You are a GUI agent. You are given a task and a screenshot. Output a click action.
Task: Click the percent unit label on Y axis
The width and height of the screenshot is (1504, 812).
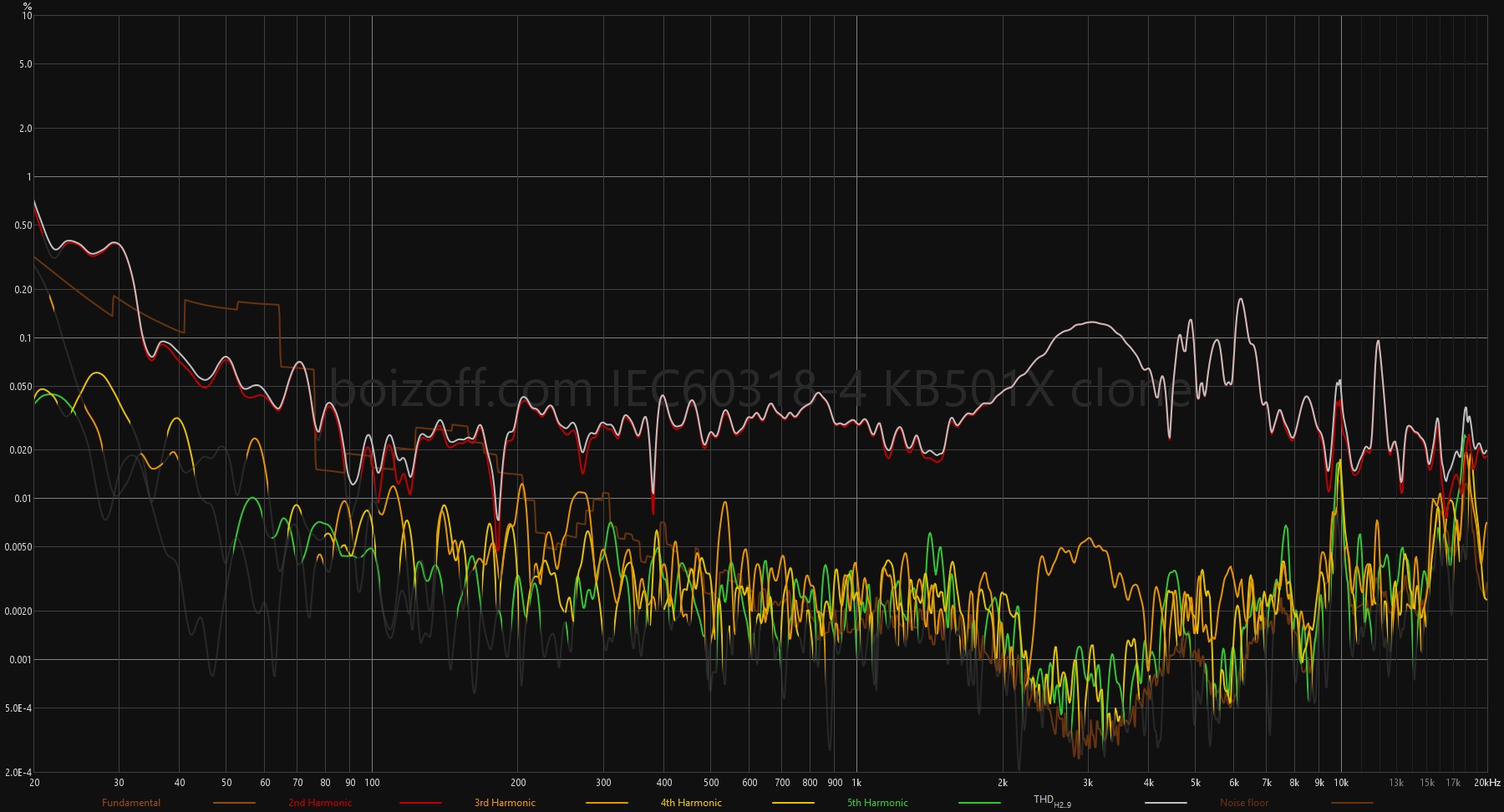27,6
